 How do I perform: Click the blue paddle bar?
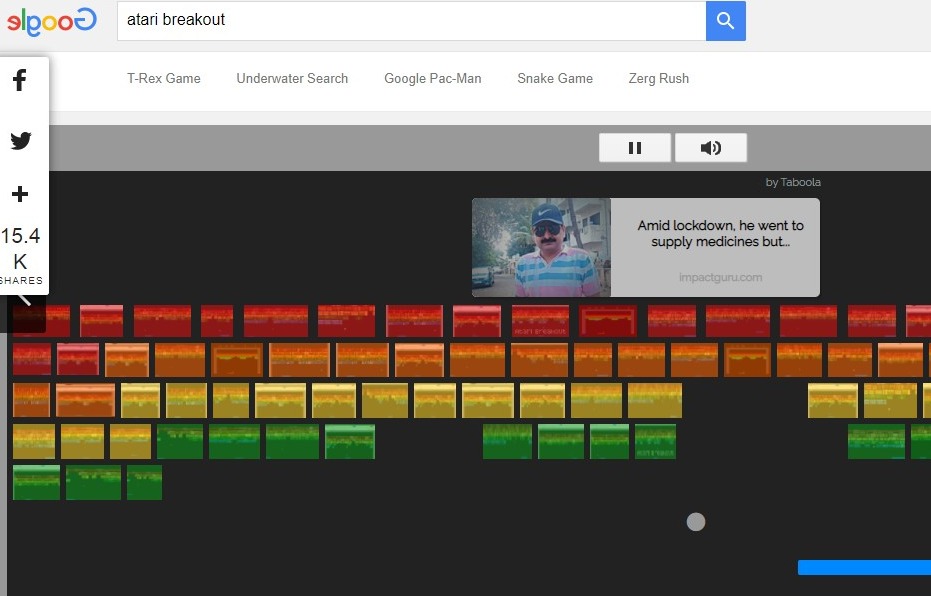[864, 568]
